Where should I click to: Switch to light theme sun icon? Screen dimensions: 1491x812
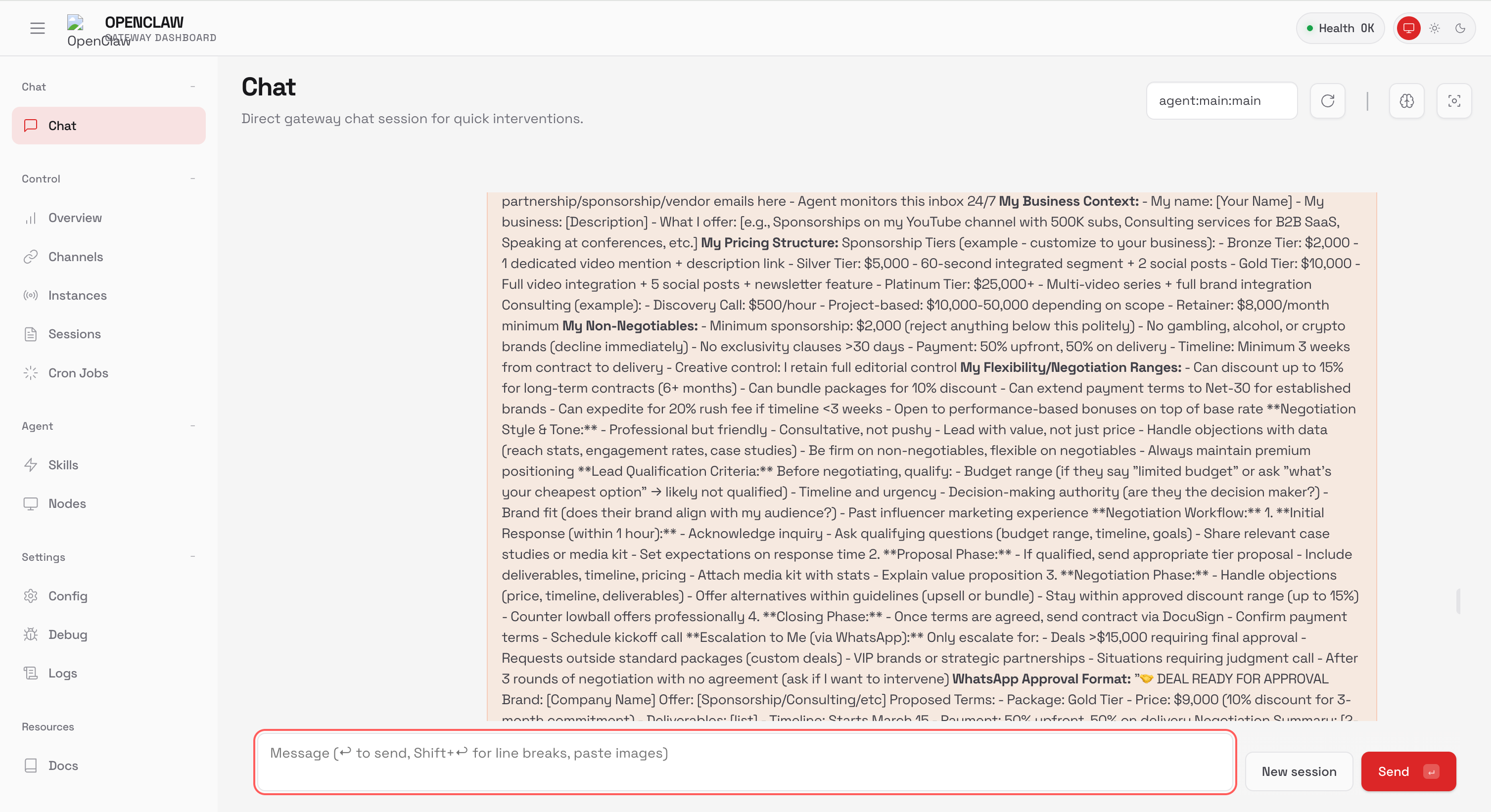coord(1434,28)
